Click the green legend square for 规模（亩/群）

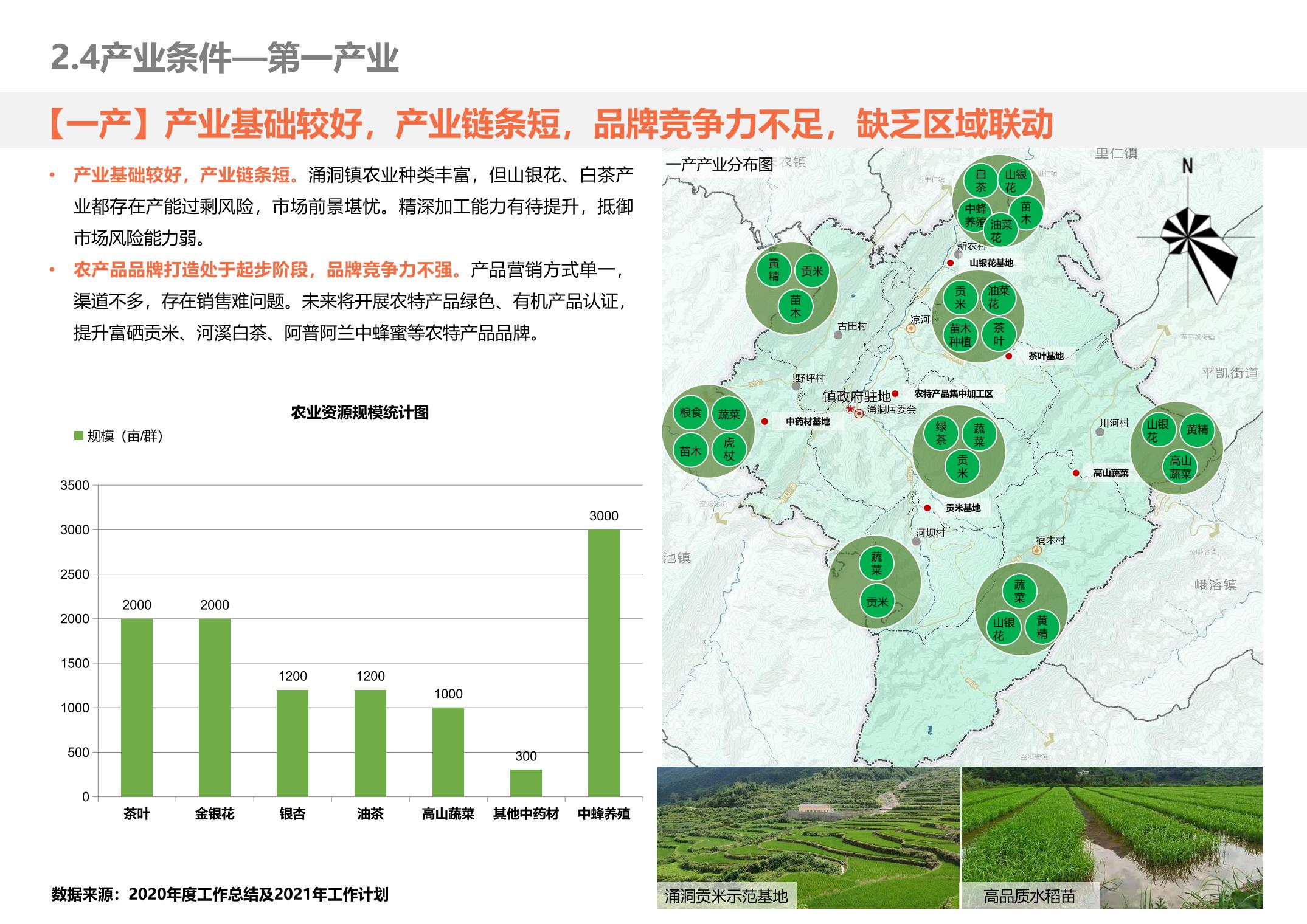tap(78, 435)
